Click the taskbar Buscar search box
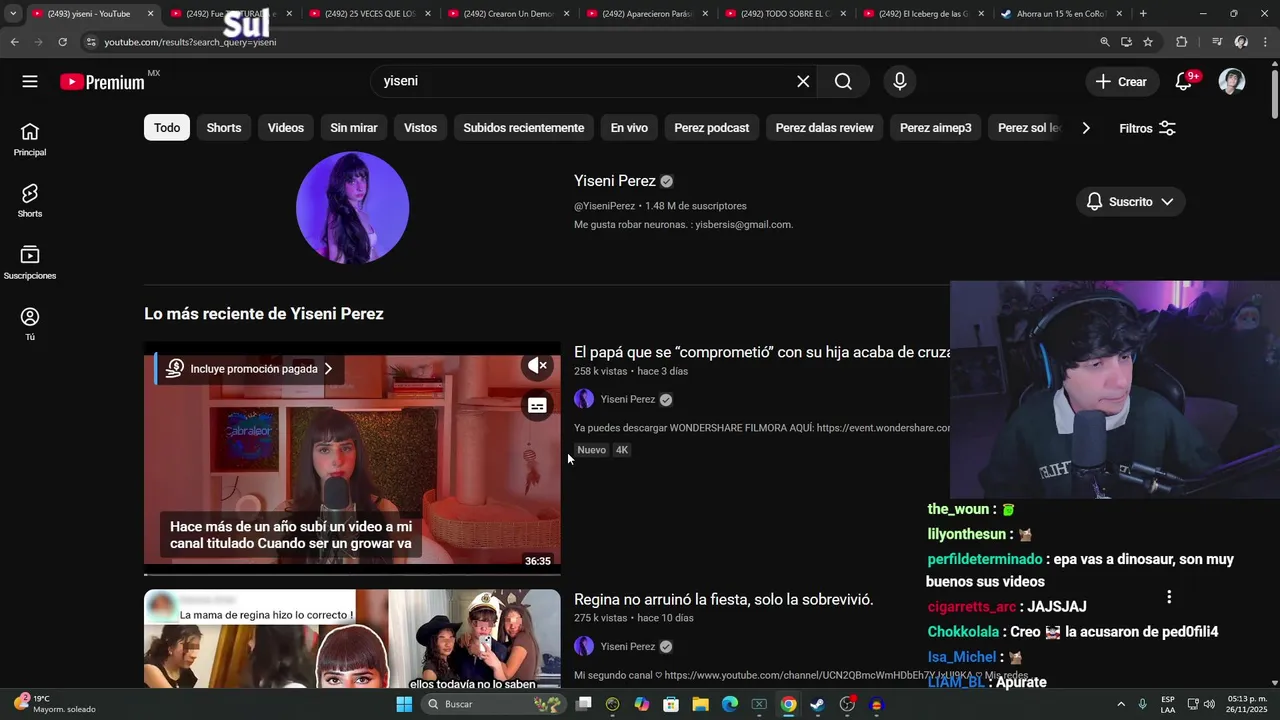This screenshot has height=720, width=1280. (494, 704)
